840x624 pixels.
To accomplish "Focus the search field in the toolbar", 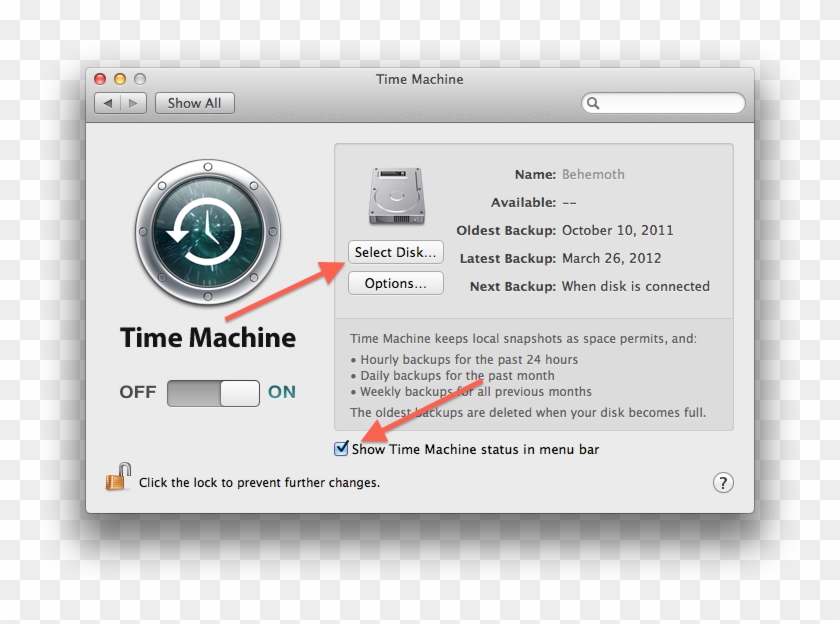I will click(x=663, y=103).
